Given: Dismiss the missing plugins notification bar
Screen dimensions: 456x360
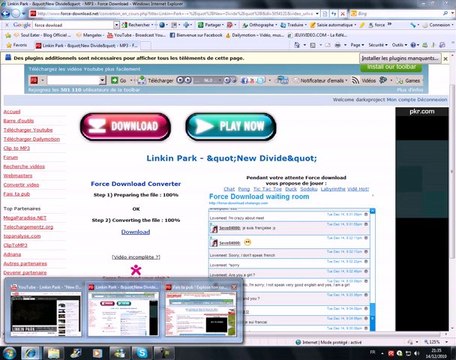Looking at the screenshot, I should (446, 58).
